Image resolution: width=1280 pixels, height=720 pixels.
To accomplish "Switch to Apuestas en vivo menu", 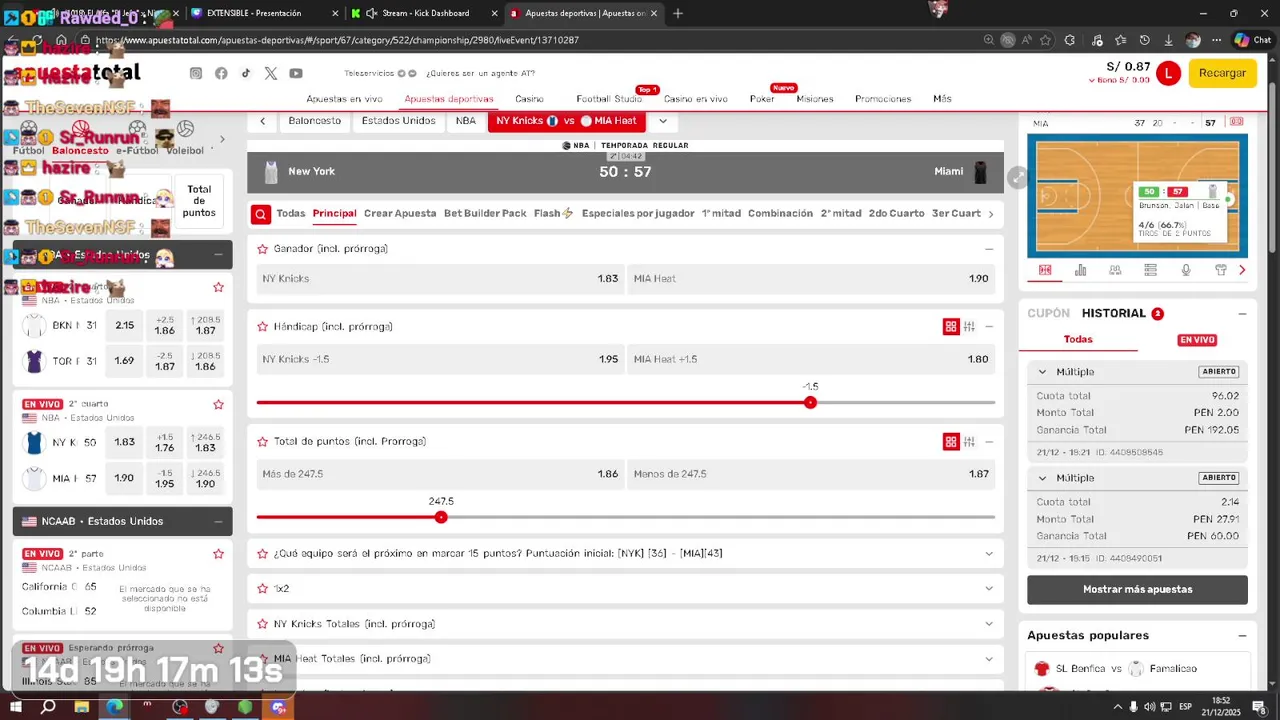I will tap(344, 99).
